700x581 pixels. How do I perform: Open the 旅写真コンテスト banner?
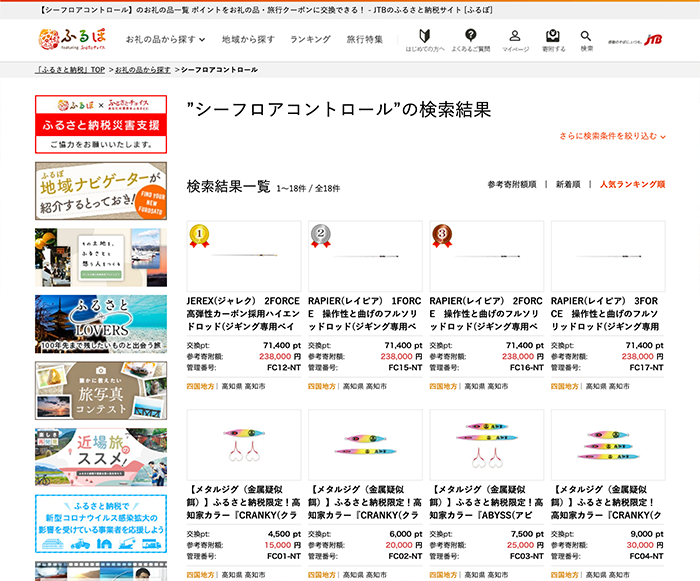pyautogui.click(x=101, y=391)
